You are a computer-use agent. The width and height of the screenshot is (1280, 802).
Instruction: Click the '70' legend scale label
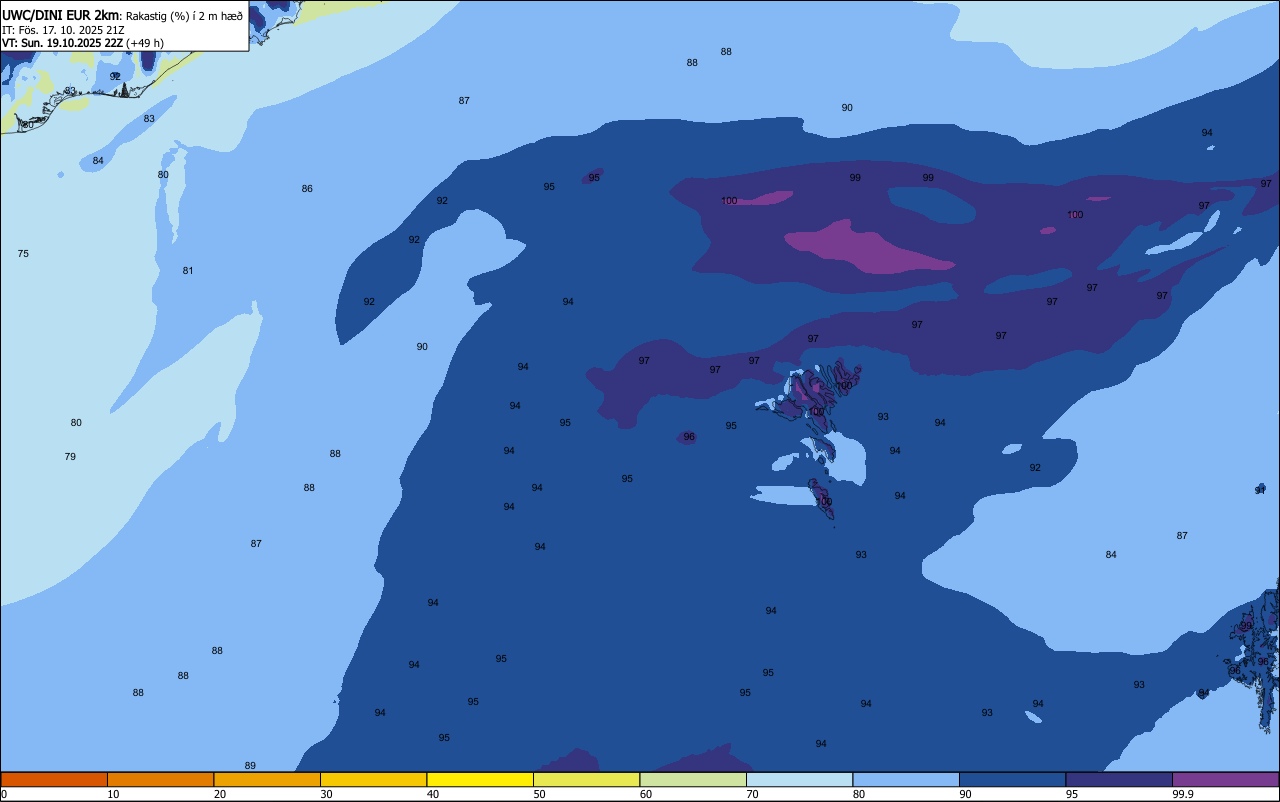coord(753,794)
